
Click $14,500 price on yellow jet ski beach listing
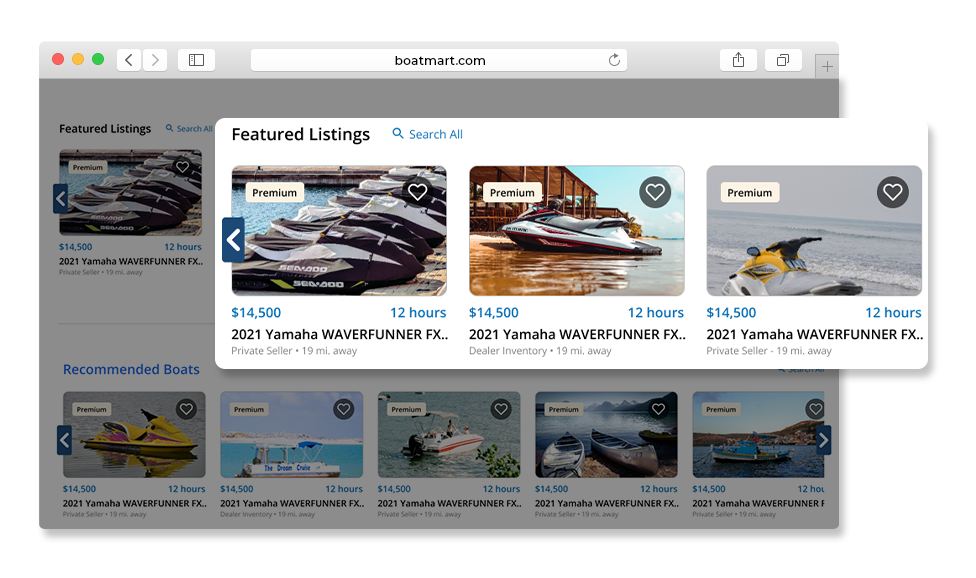(x=731, y=312)
